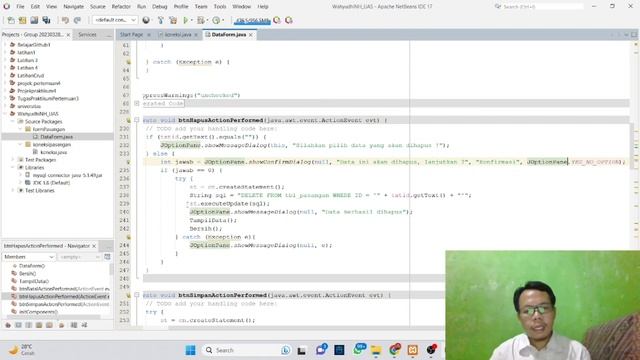The width and height of the screenshot is (640, 360).
Task: Select TampilData() in Navigator
Action: click(x=34, y=281)
